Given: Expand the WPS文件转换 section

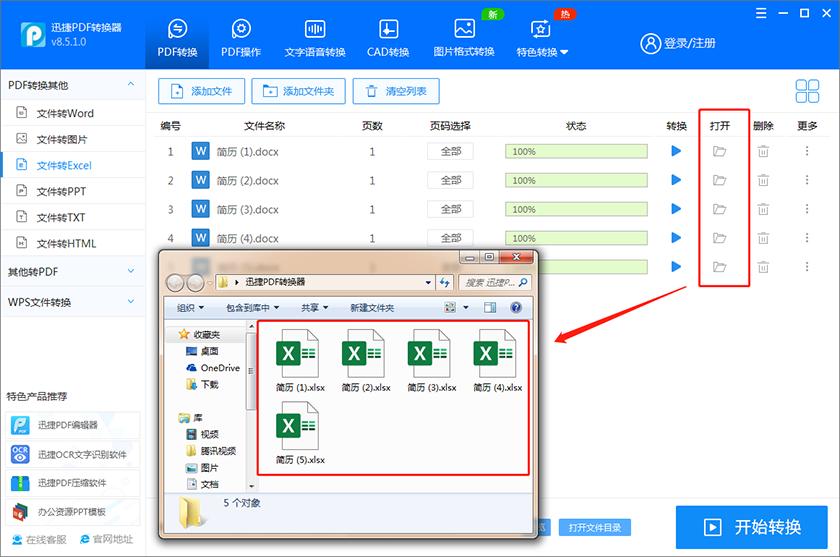Looking at the screenshot, I should click(x=73, y=302).
